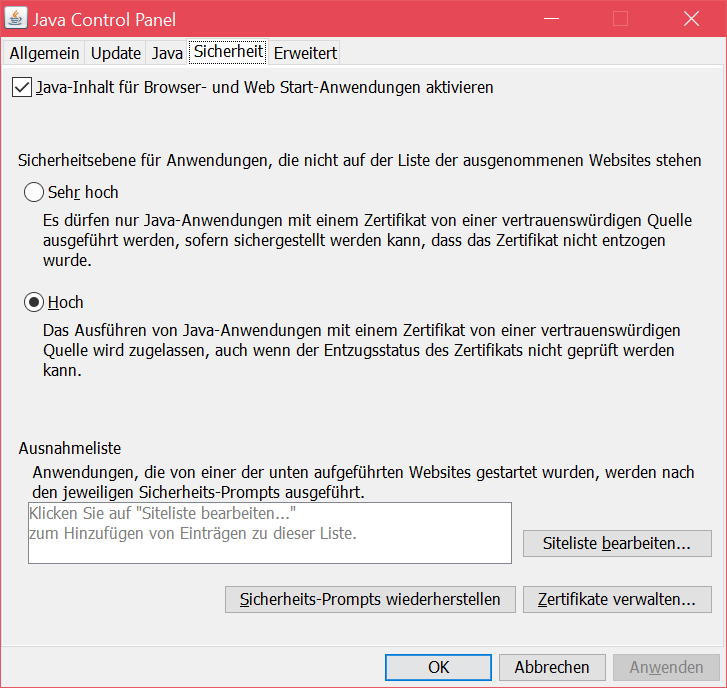
Task: Click the Sicherheitsebene für Anwendungen heading
Action: pyautogui.click(x=359, y=160)
